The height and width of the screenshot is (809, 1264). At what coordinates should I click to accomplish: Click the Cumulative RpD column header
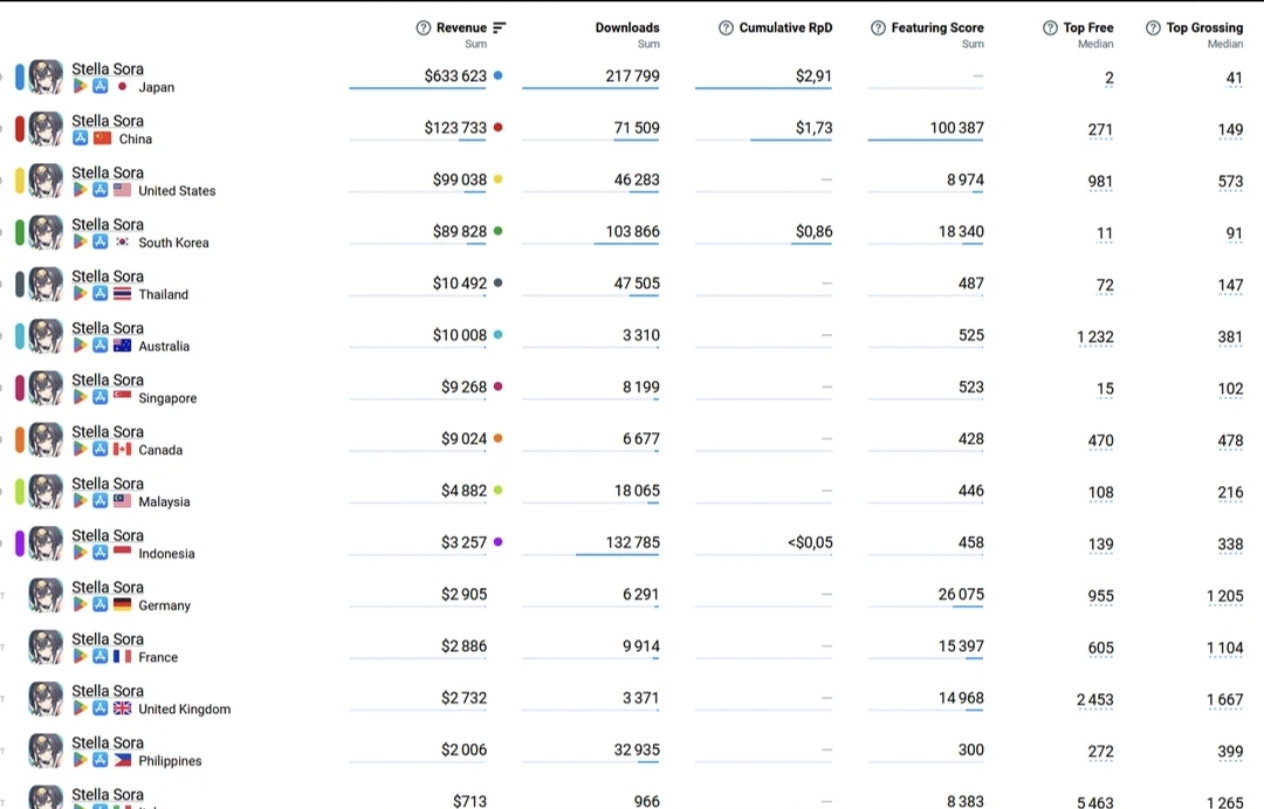coord(785,28)
